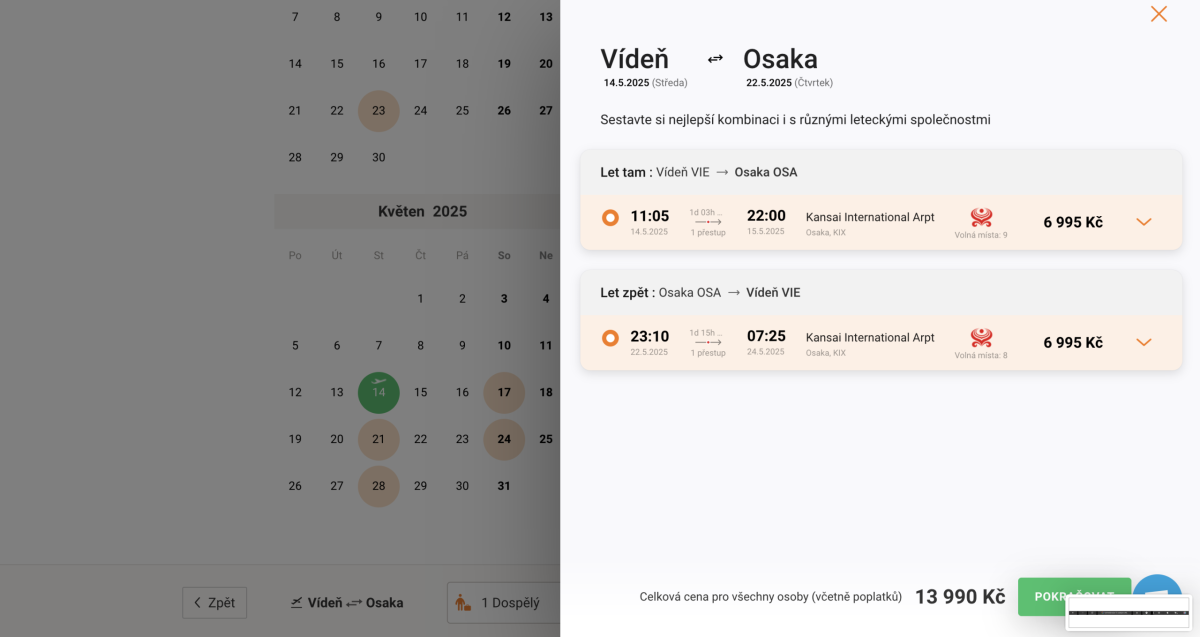Expand details of the Vídeň to Osaka flight
Screen dimensions: 1200x637
pyautogui.click(x=1144, y=222)
